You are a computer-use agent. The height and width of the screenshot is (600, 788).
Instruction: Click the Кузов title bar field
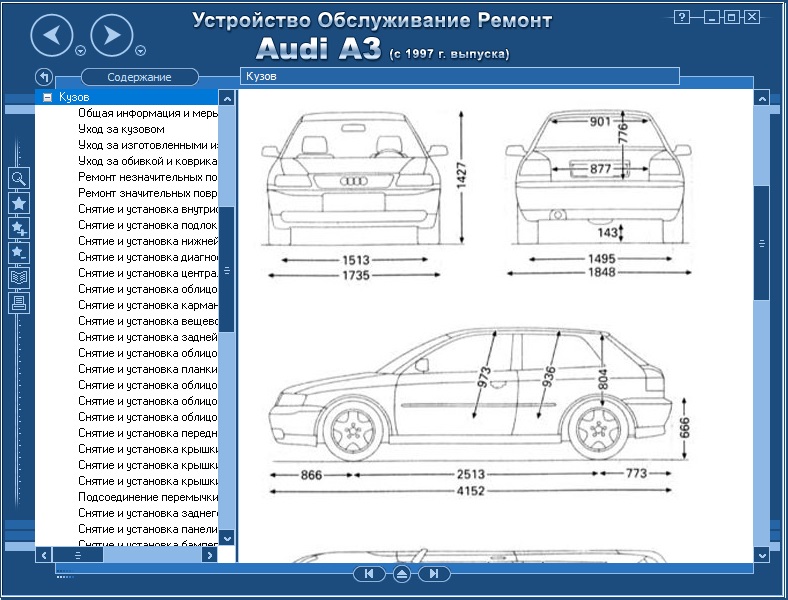(x=459, y=76)
